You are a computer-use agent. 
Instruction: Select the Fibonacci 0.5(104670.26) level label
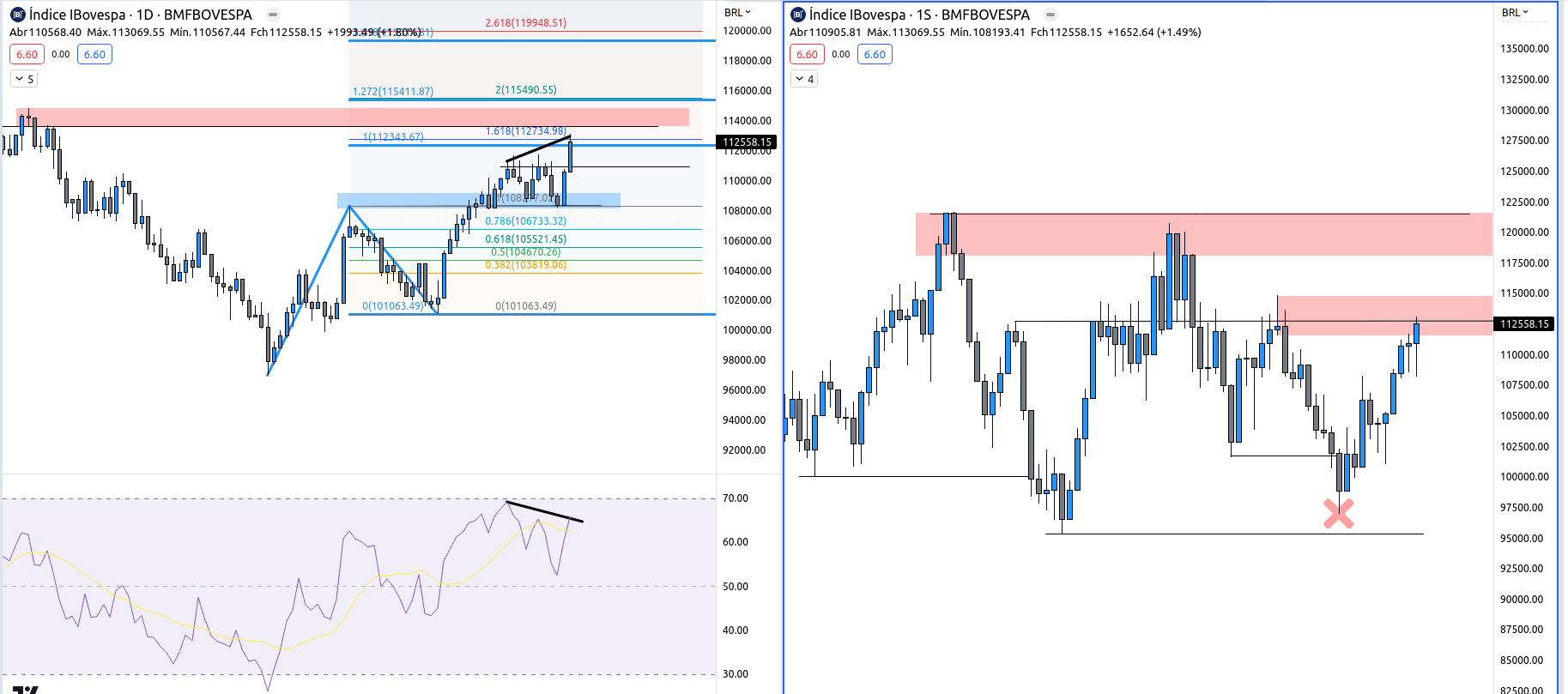pos(525,252)
